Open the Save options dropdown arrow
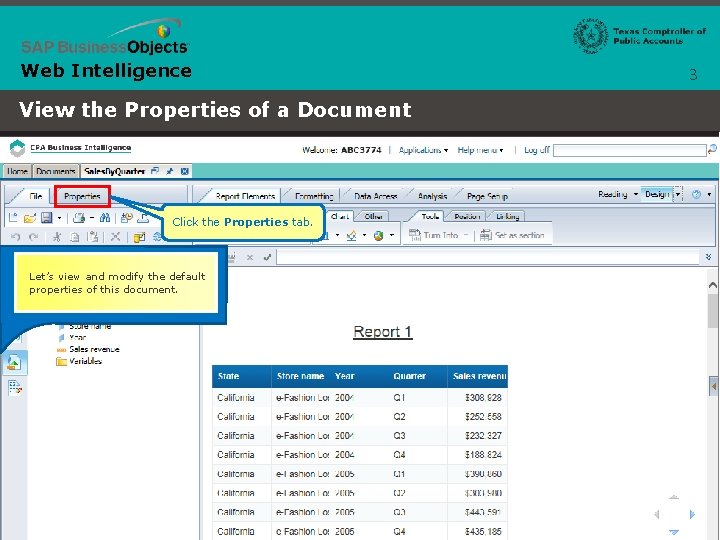The image size is (720, 540). [59, 218]
